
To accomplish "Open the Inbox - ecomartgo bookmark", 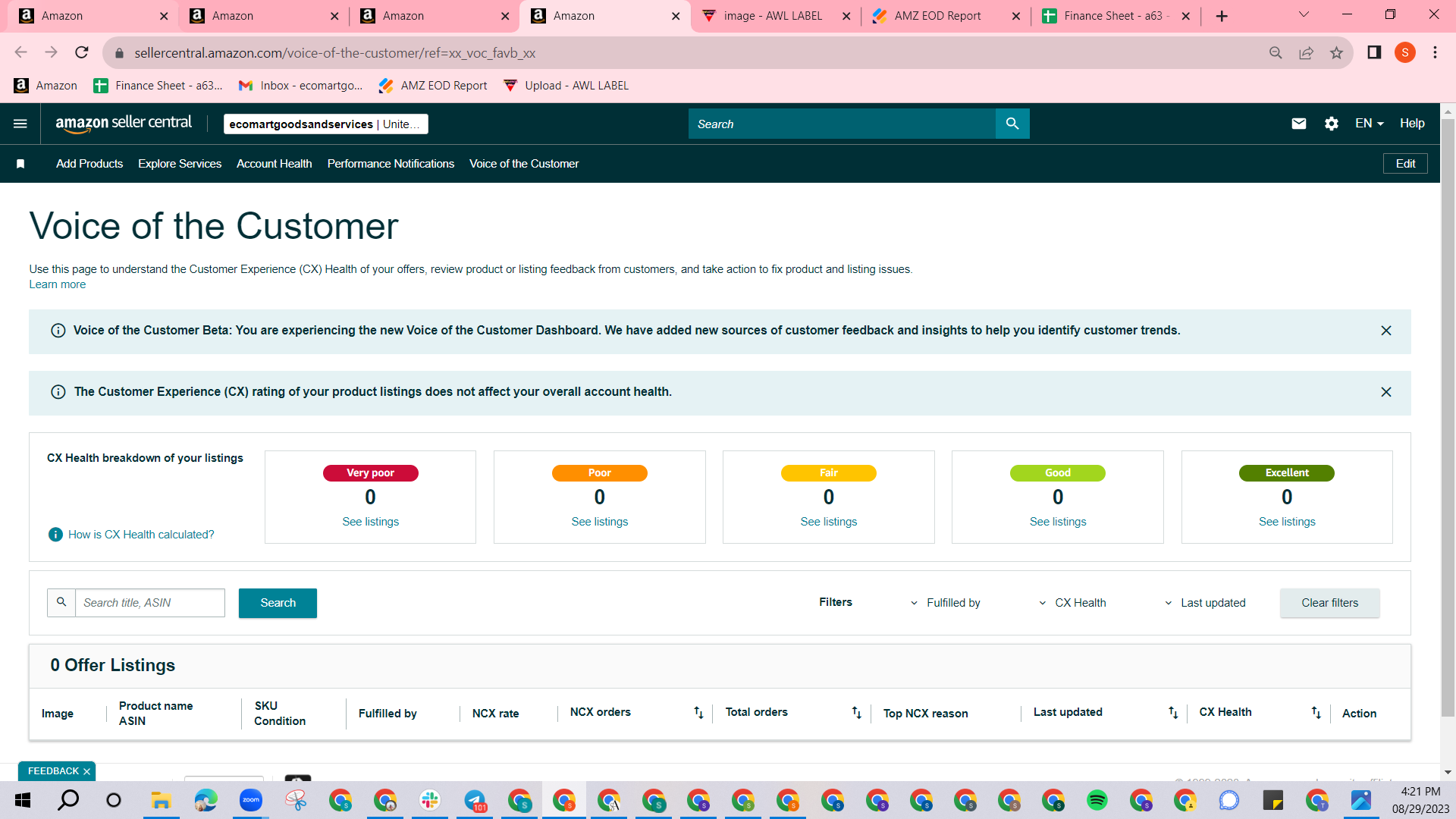I will tap(301, 86).
